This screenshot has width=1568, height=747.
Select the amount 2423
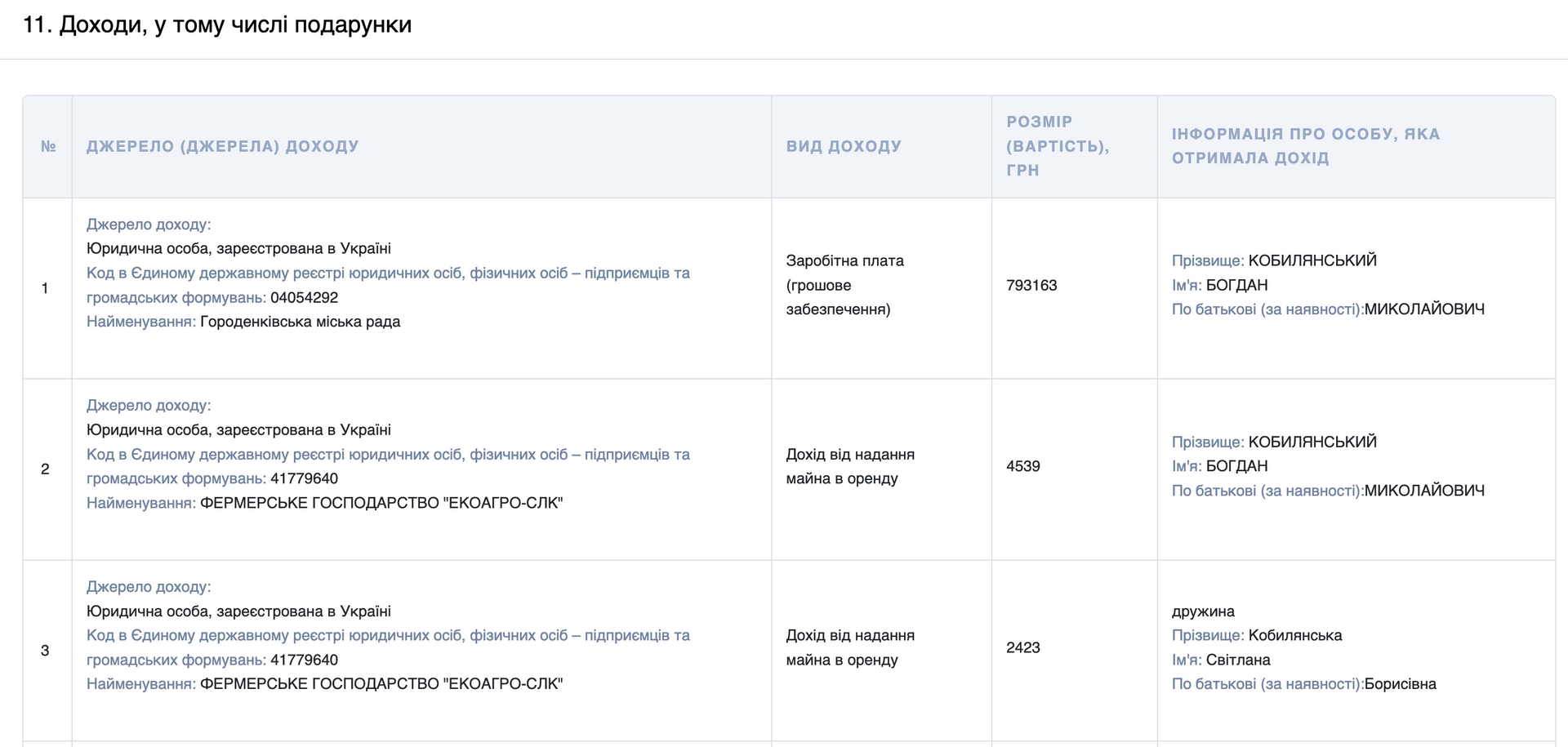tap(1022, 647)
